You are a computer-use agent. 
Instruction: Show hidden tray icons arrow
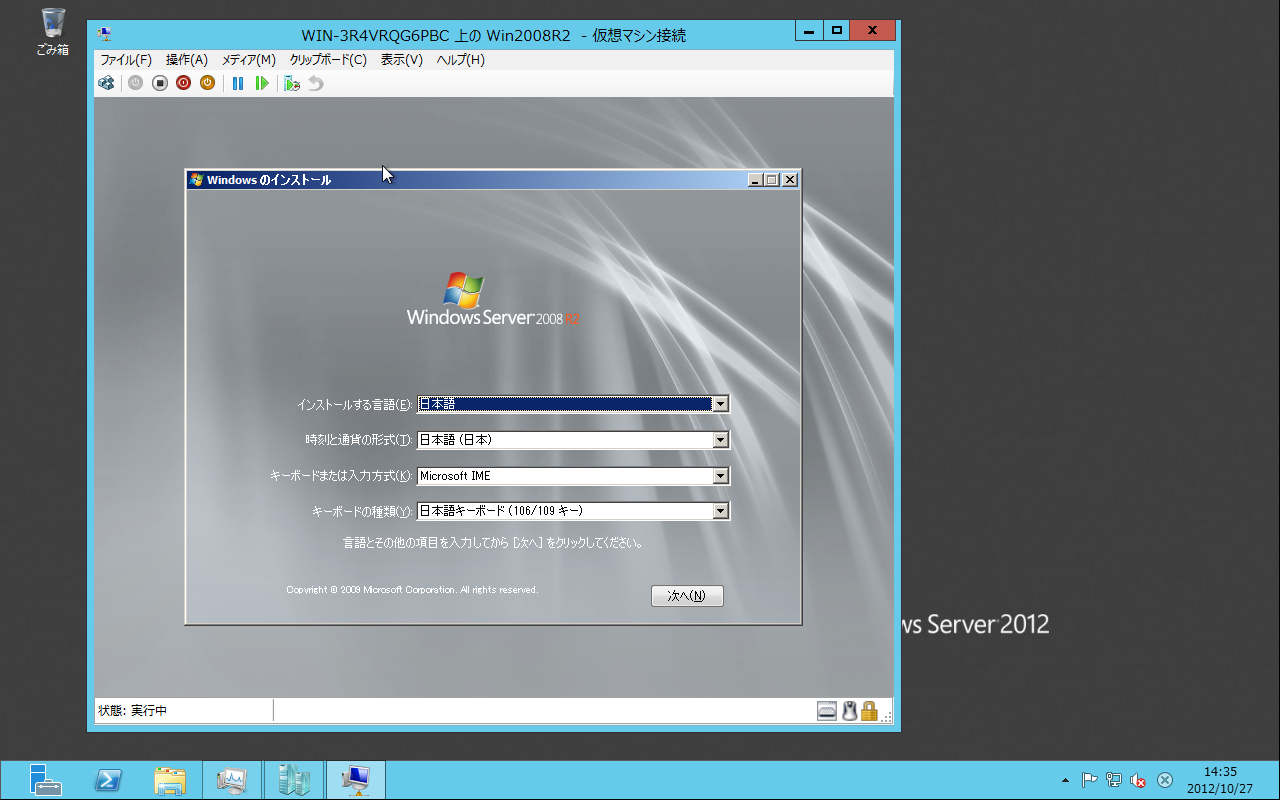tap(1066, 780)
